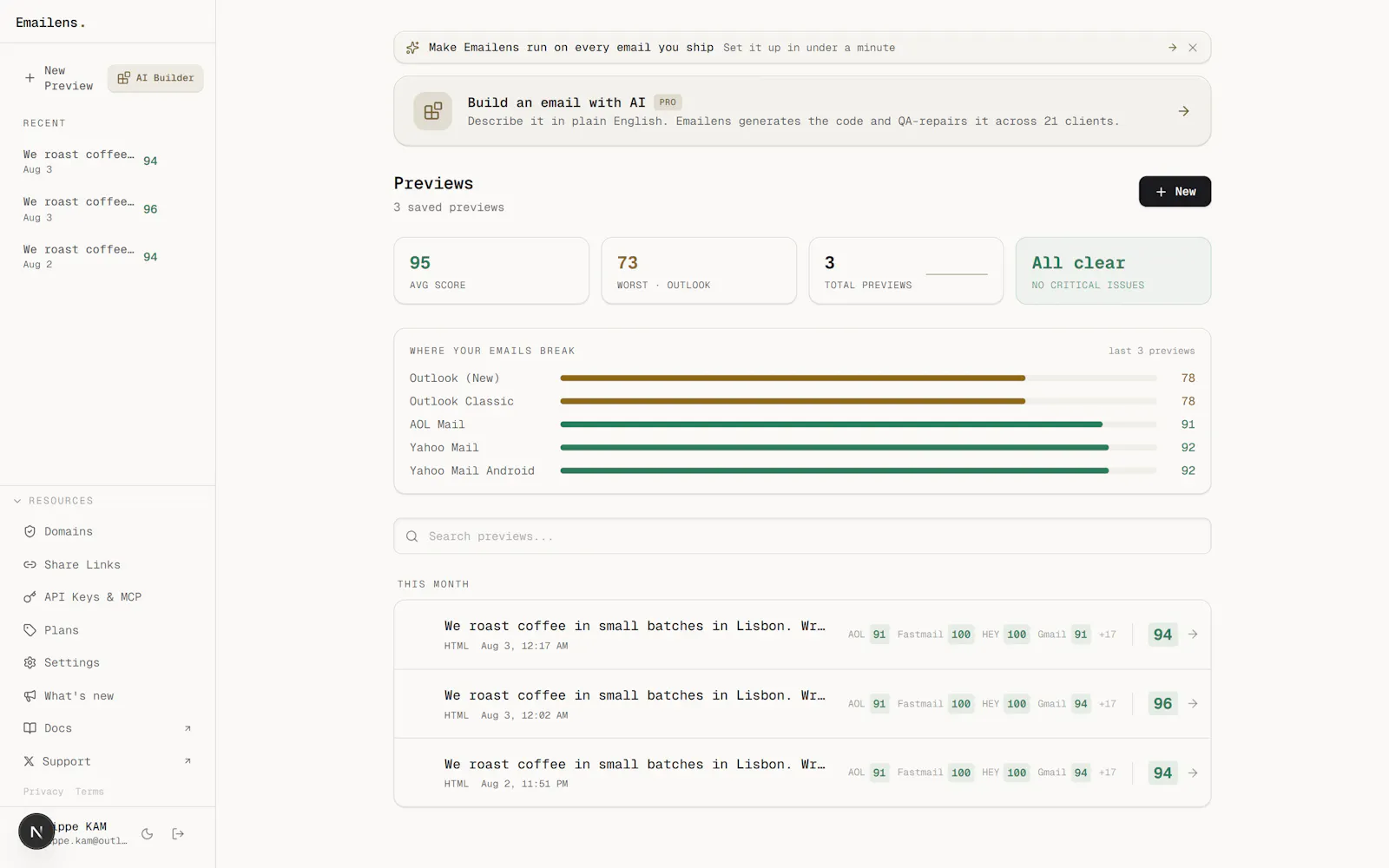Open the recent preview scored 96
The image size is (1389, 868).
[x=91, y=208]
